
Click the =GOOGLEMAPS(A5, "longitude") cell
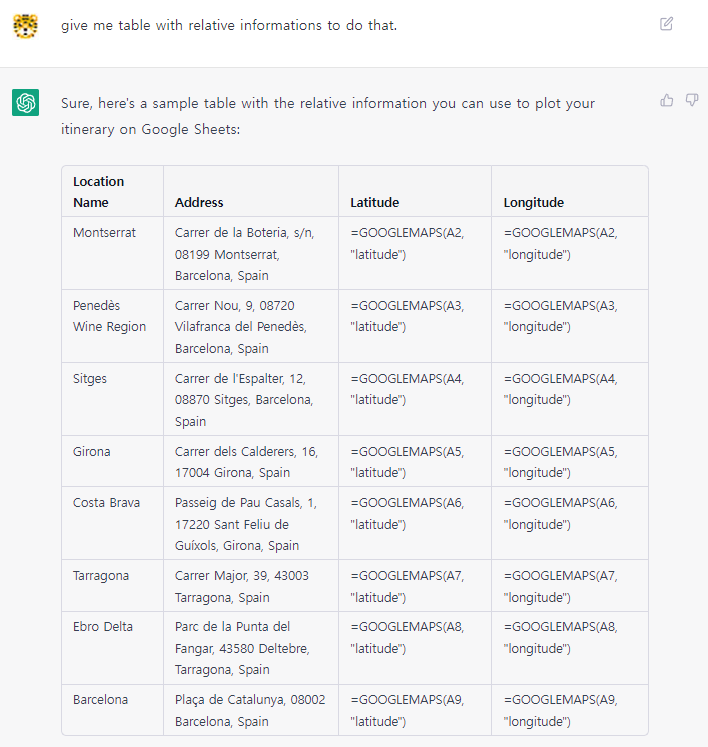570,461
